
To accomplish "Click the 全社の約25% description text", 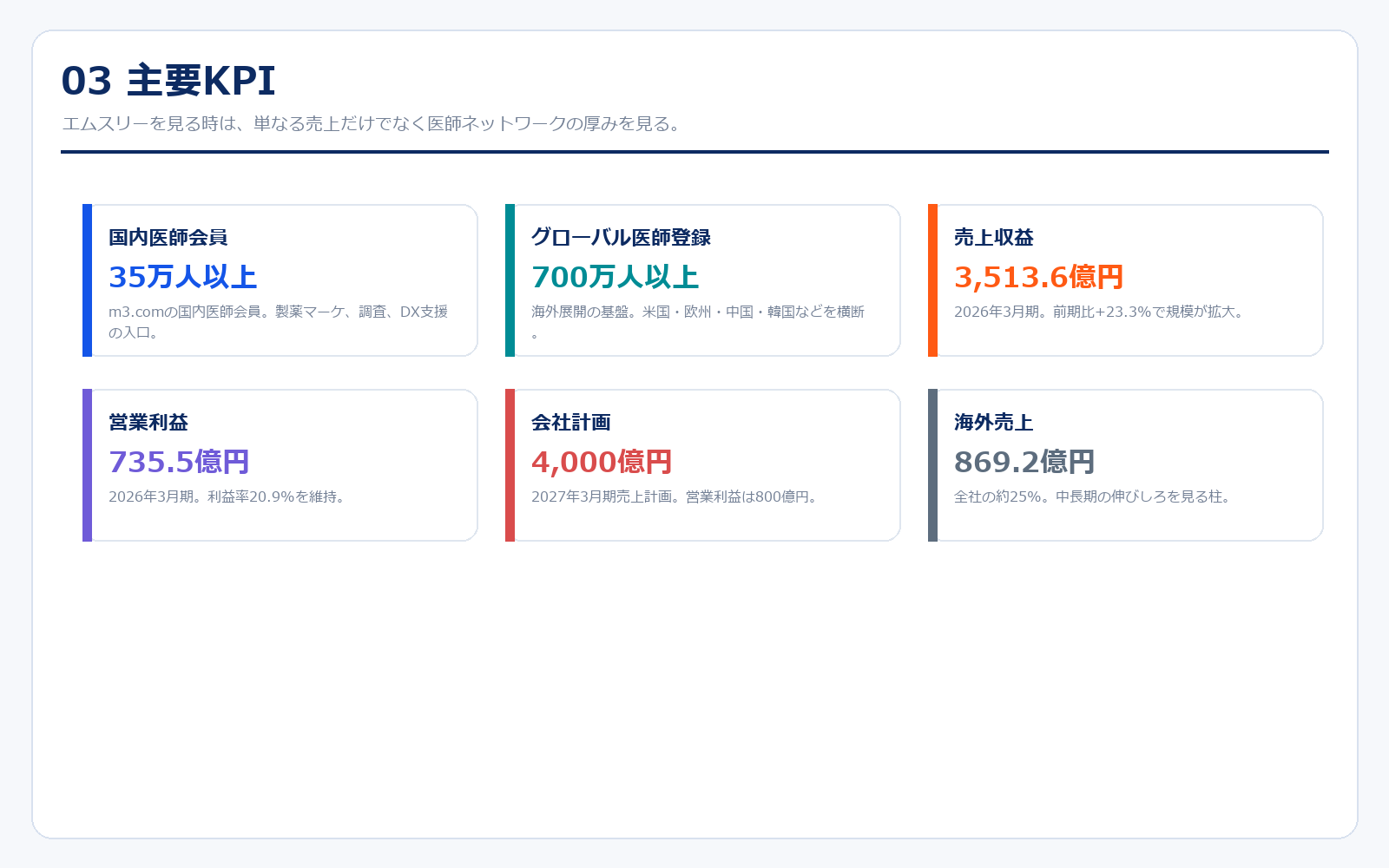I will [x=1094, y=496].
